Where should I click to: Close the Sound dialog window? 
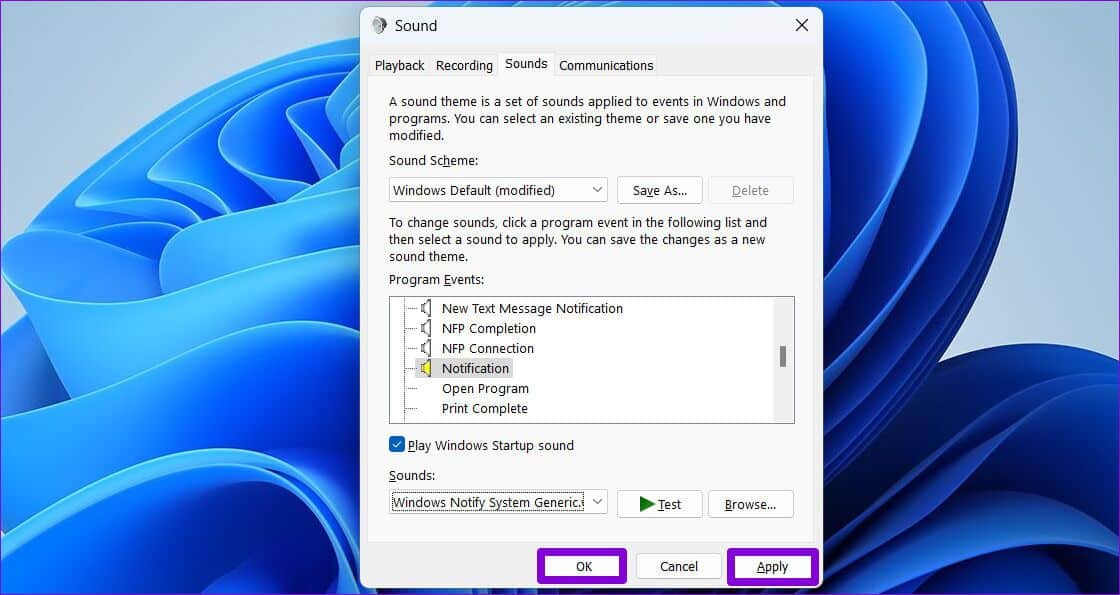(801, 26)
